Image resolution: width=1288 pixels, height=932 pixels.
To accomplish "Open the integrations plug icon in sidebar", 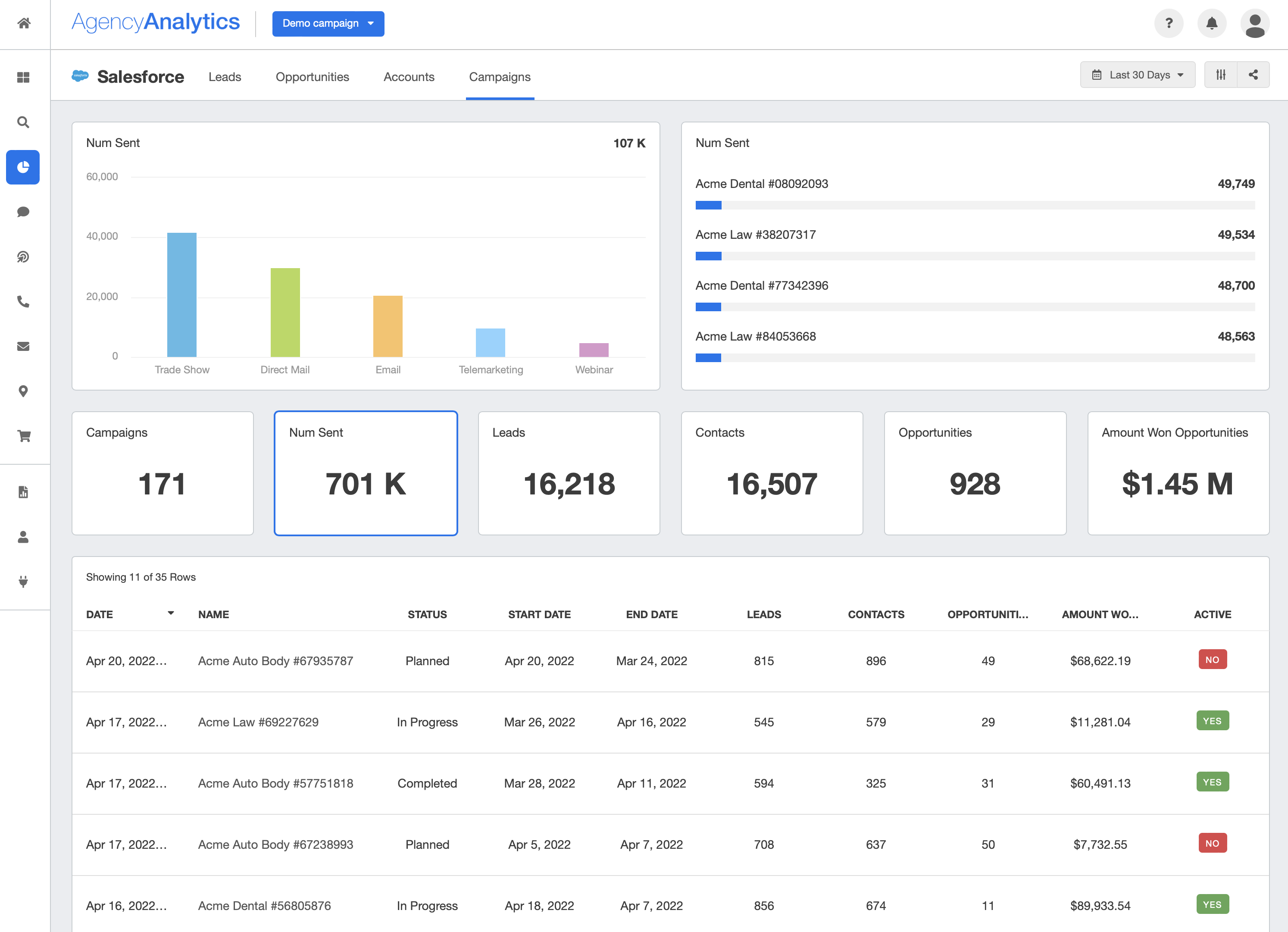I will 23,582.
